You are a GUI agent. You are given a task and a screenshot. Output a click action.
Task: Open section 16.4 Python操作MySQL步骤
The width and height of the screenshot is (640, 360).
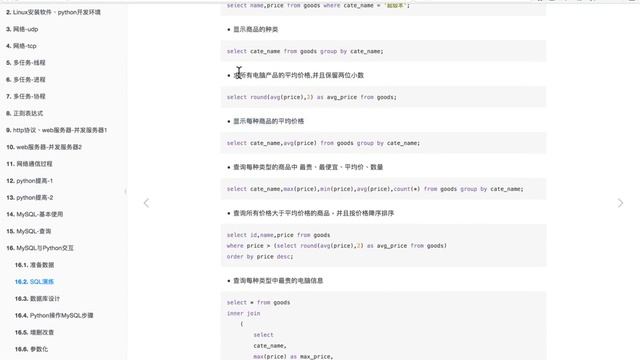pyautogui.click(x=54, y=315)
